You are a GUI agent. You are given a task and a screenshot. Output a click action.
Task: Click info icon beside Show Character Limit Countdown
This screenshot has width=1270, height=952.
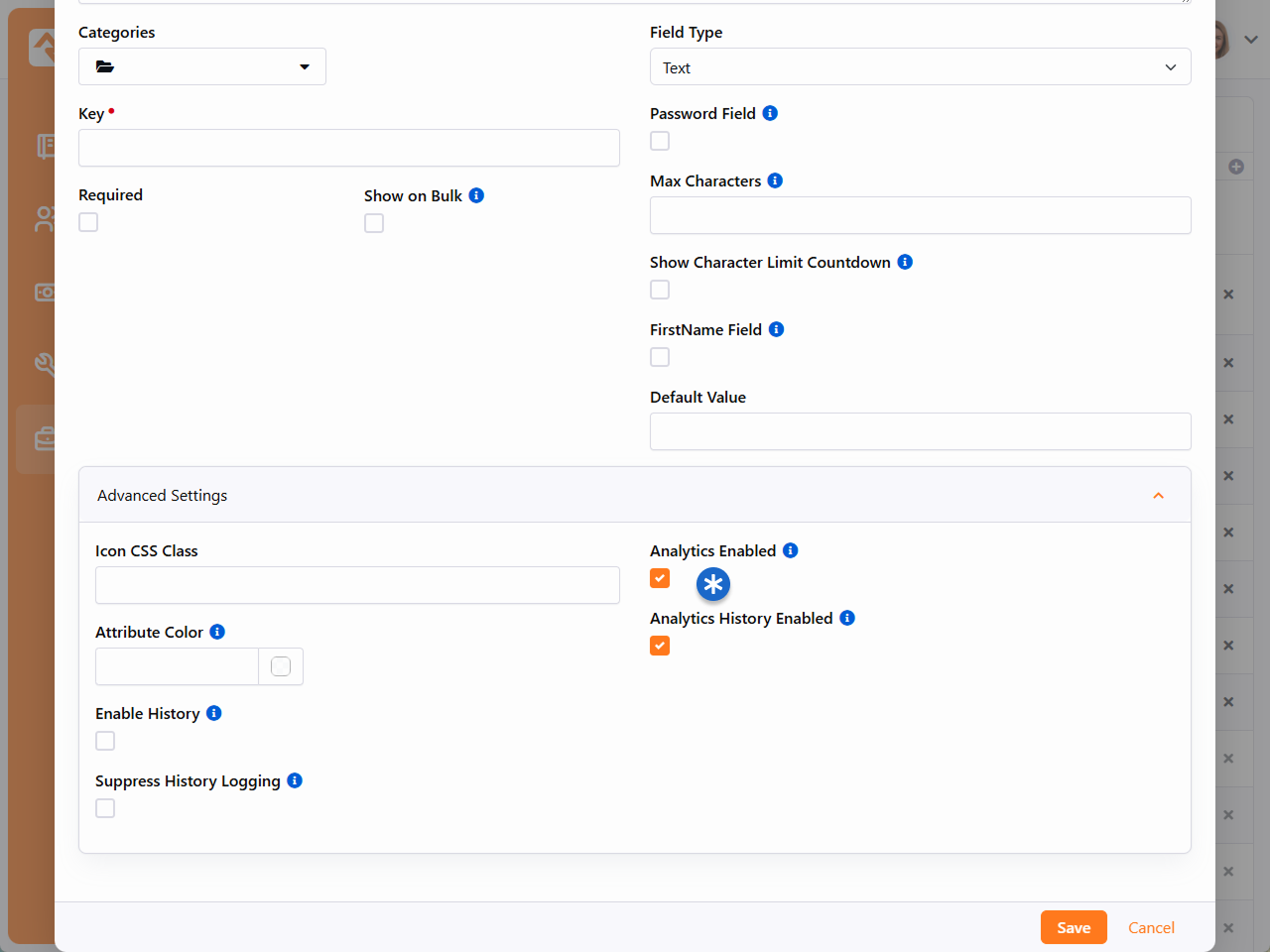pyautogui.click(x=905, y=262)
